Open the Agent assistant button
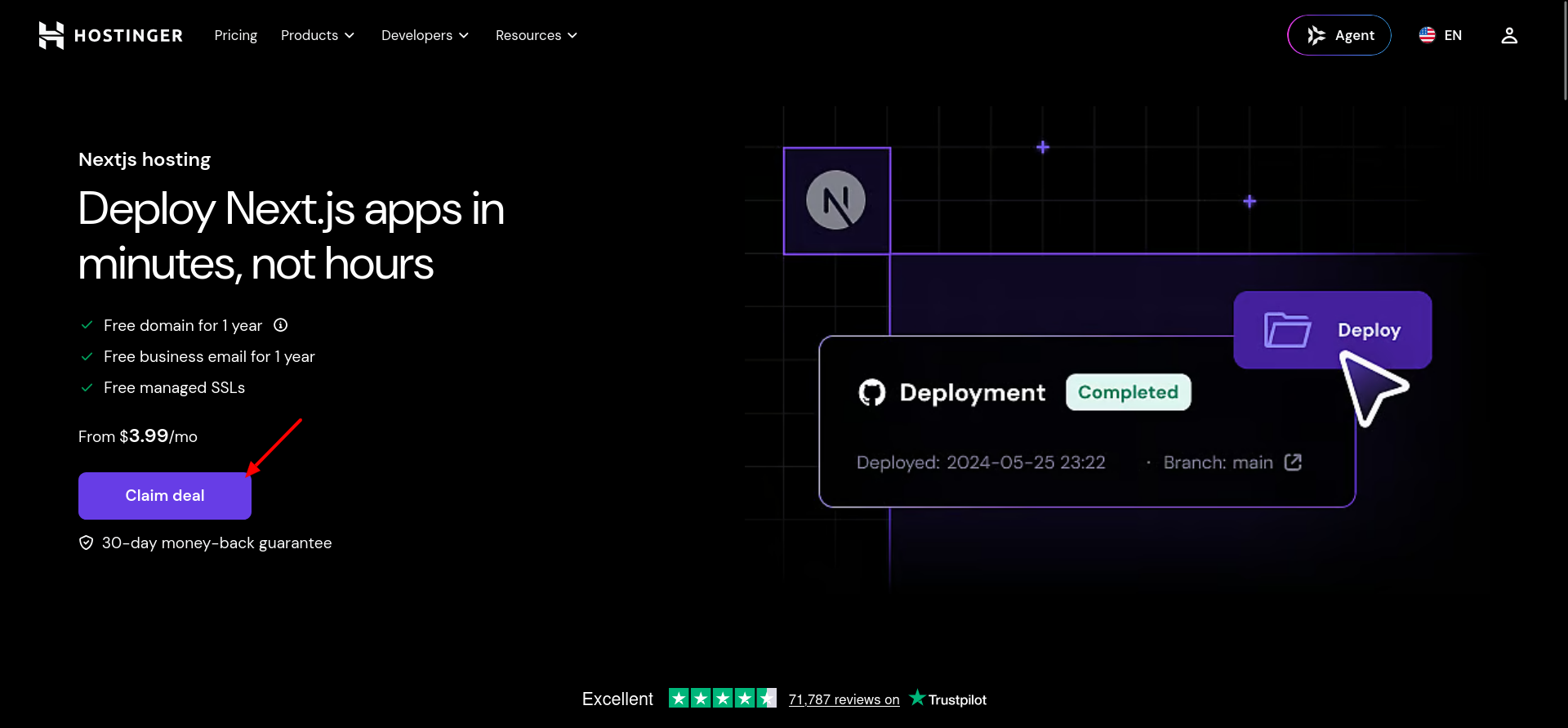Viewport: 1568px width, 728px height. tap(1339, 35)
